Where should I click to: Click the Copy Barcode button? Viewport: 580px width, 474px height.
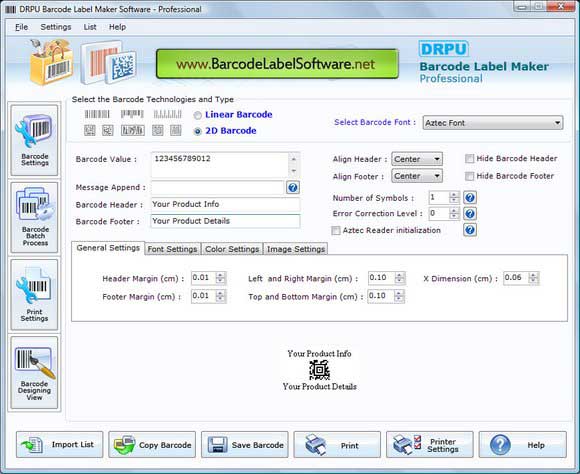coord(152,444)
